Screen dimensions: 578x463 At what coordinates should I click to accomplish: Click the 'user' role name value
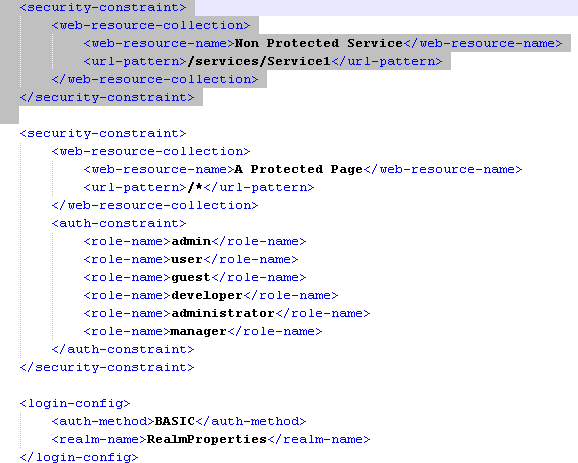click(187, 260)
